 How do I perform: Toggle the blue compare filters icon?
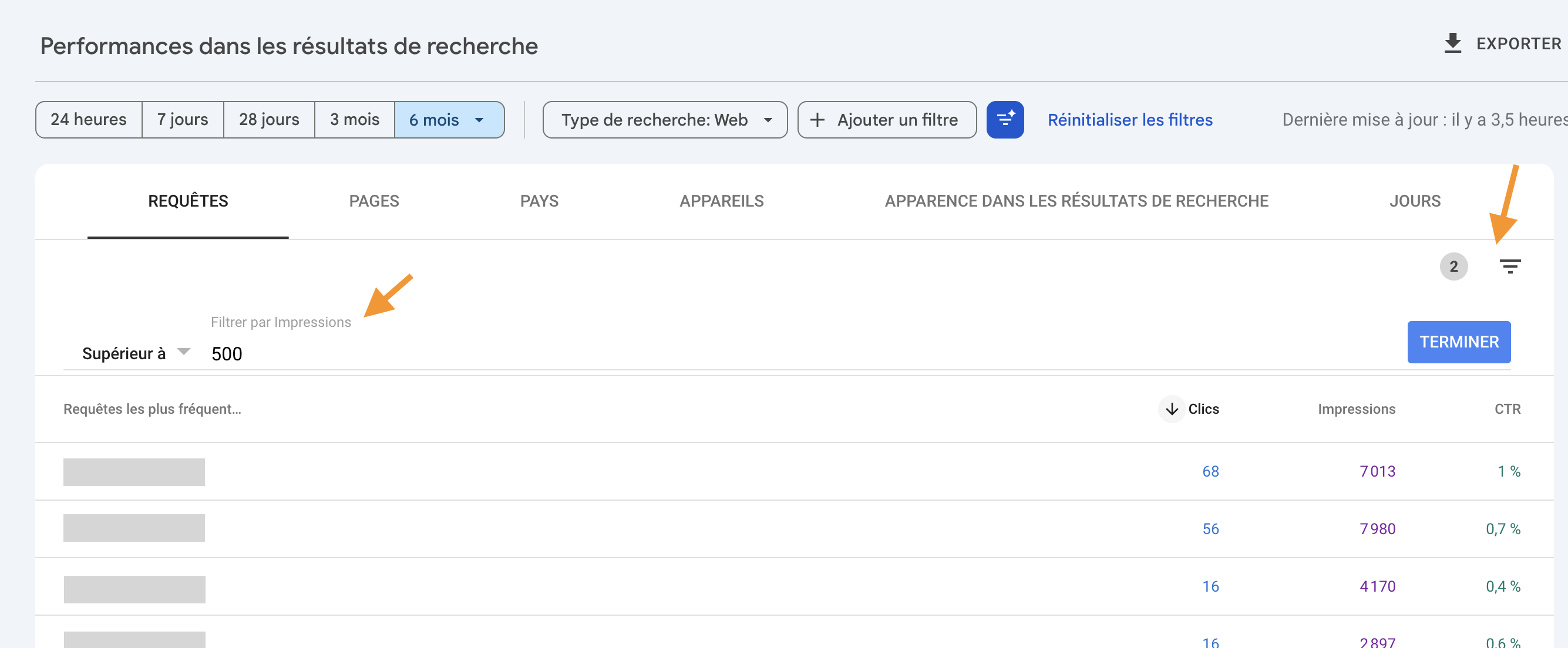[x=1004, y=120]
